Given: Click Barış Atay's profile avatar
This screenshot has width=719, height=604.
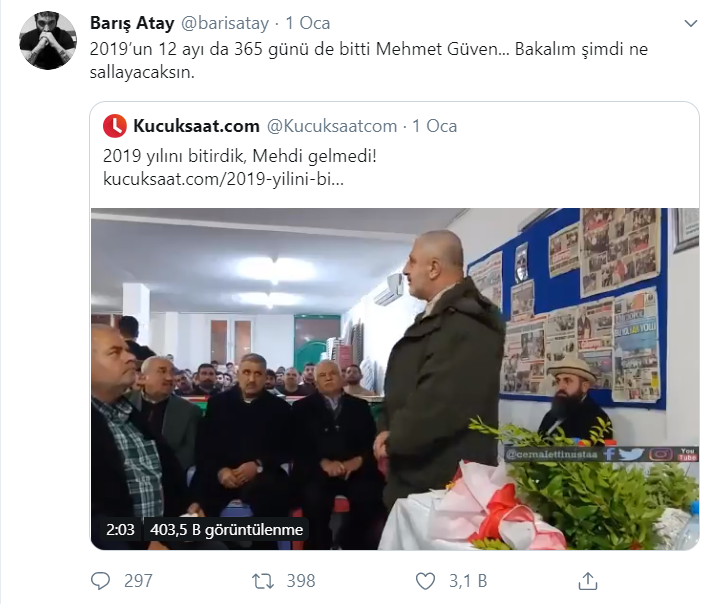Looking at the screenshot, I should pyautogui.click(x=48, y=40).
